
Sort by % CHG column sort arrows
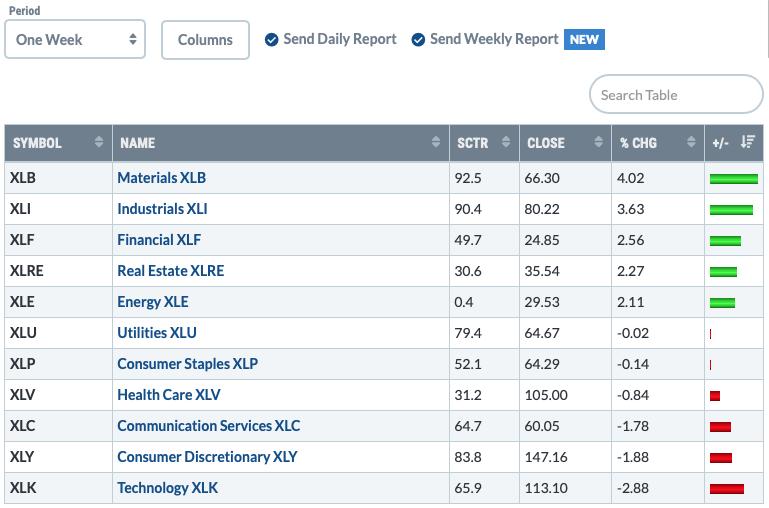click(691, 142)
